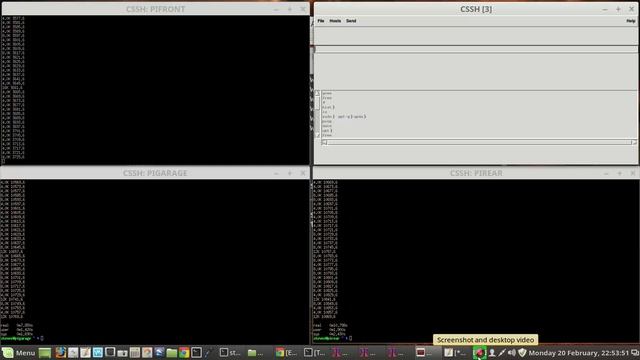Focus the PIFRONT terminal window
Viewport: 640px width, 360px height.
[155, 90]
